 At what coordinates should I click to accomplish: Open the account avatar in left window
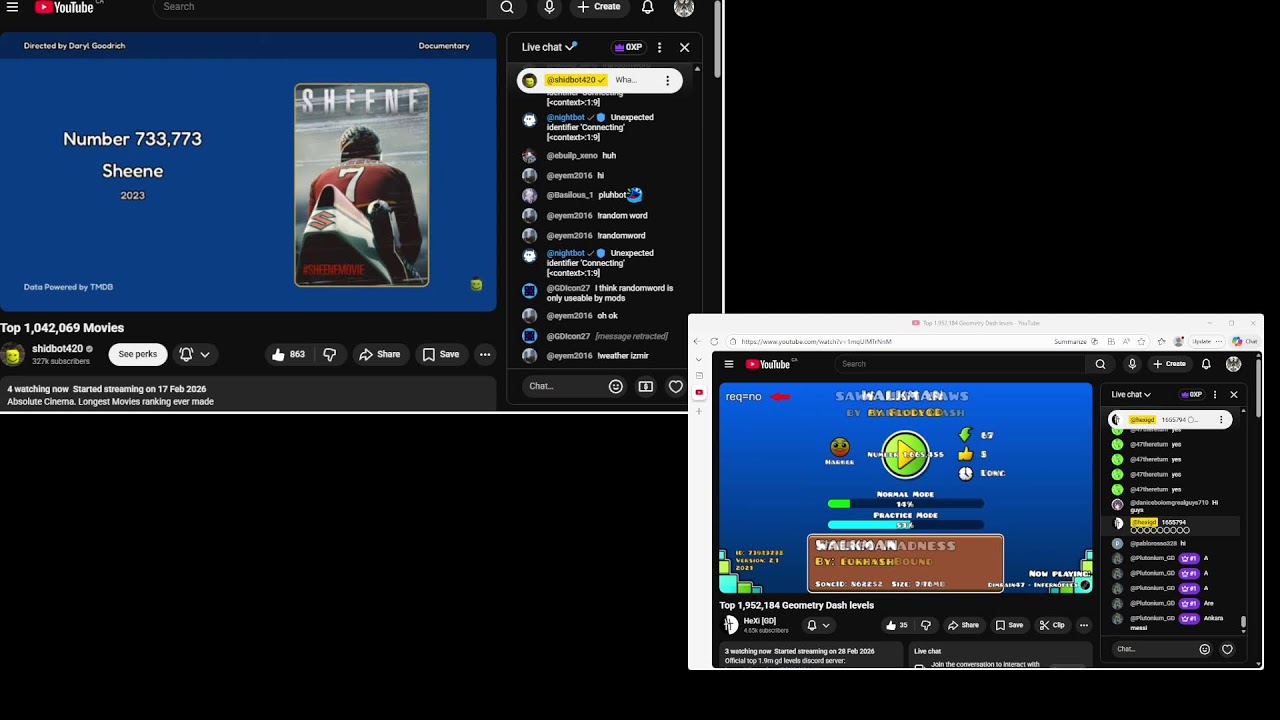coord(684,8)
